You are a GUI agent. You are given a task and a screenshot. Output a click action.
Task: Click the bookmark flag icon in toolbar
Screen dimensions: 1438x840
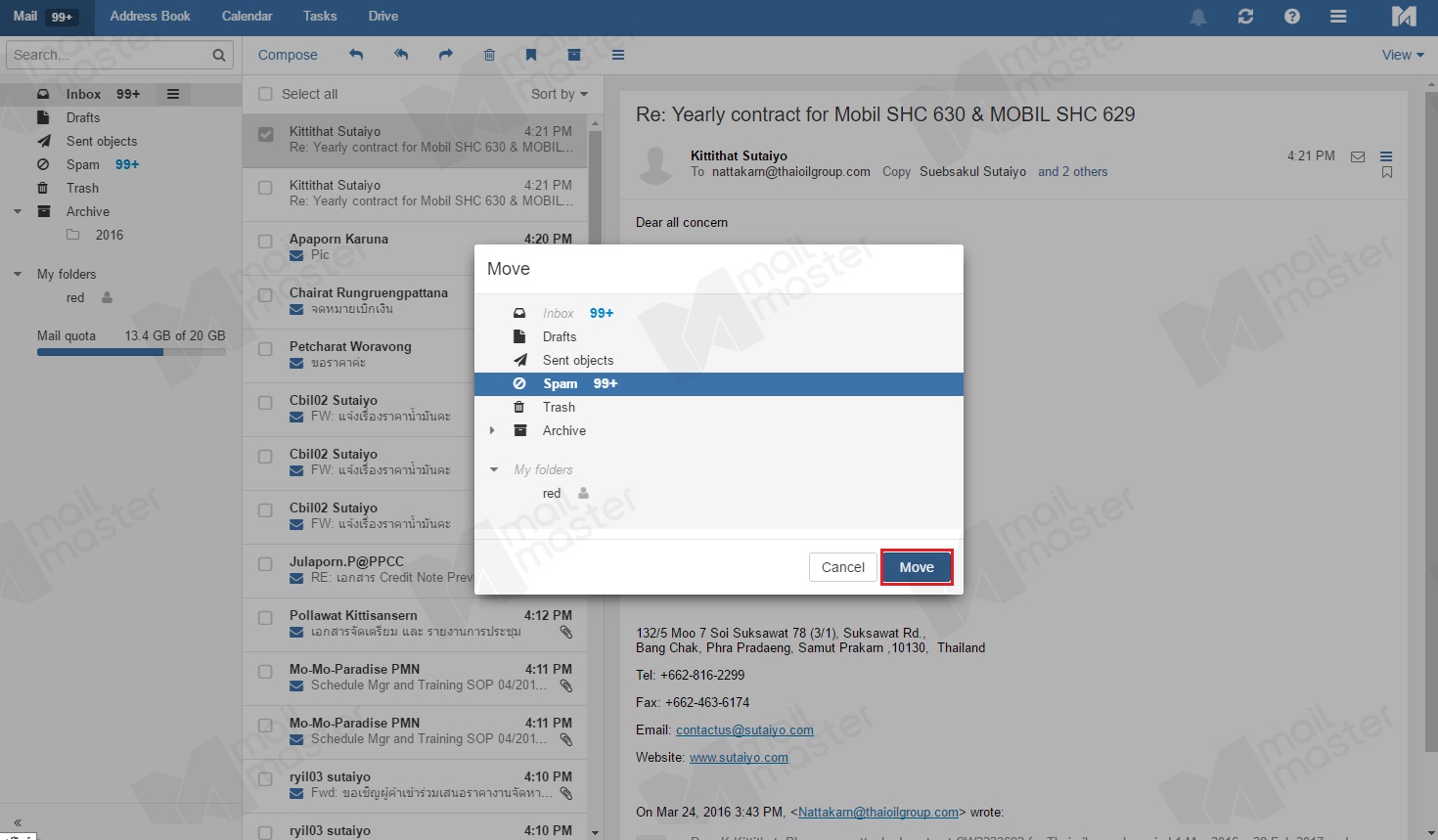tap(531, 55)
